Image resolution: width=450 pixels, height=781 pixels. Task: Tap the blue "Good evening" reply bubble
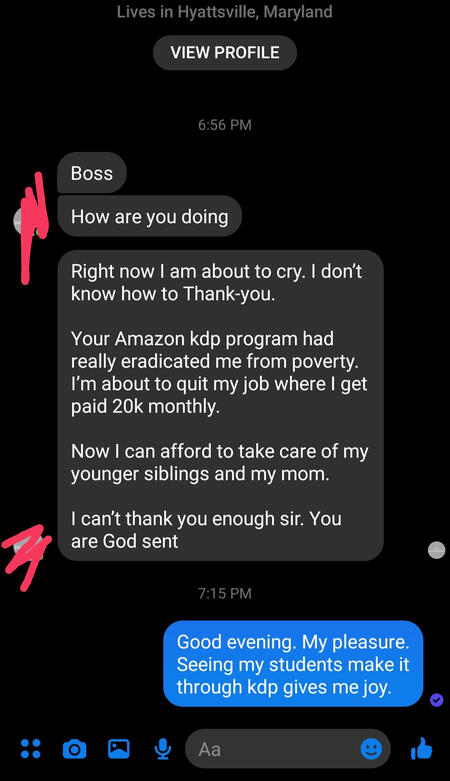coord(294,664)
